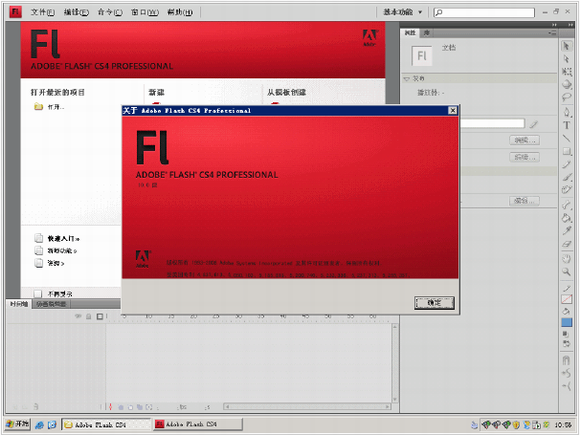Select the Pen tool
The height and width of the screenshot is (435, 580).
pyautogui.click(x=566, y=112)
